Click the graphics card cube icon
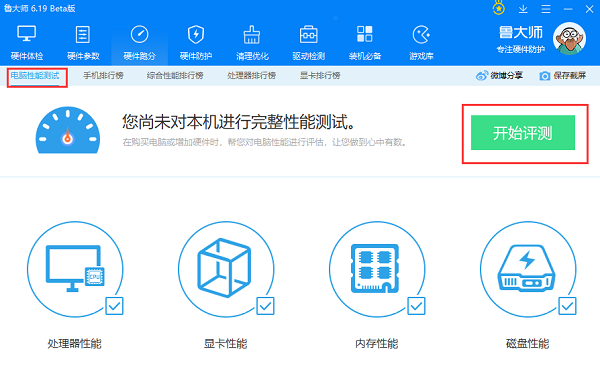This screenshot has height=390, width=600. [224, 268]
